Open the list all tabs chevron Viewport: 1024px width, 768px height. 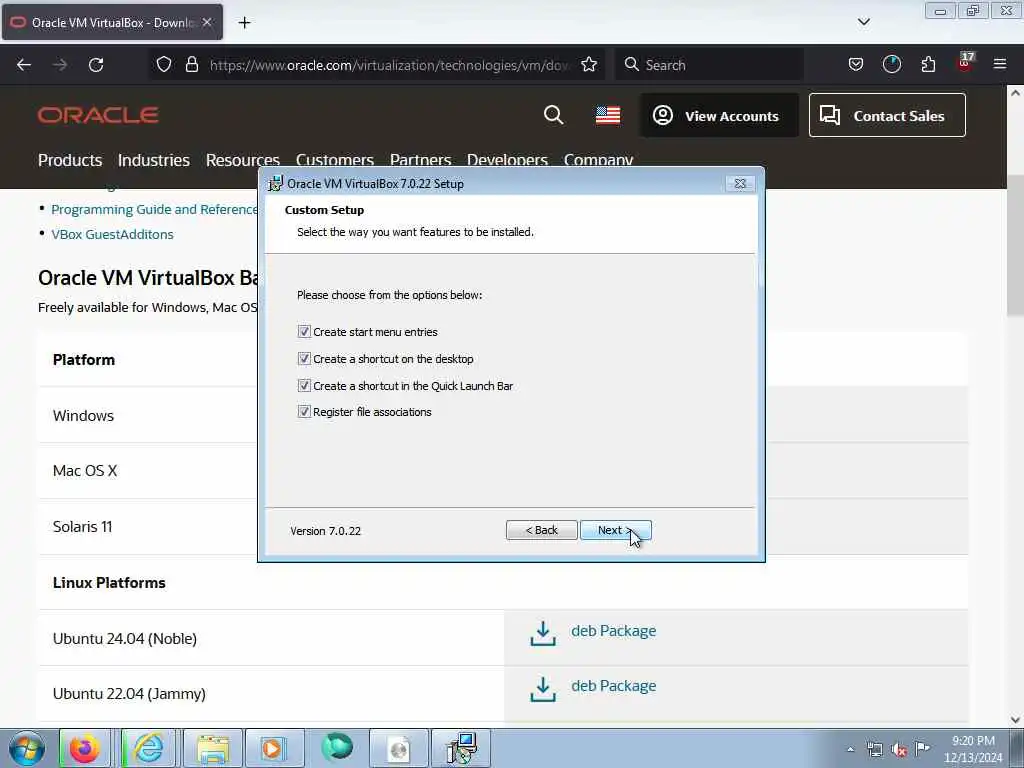click(863, 22)
